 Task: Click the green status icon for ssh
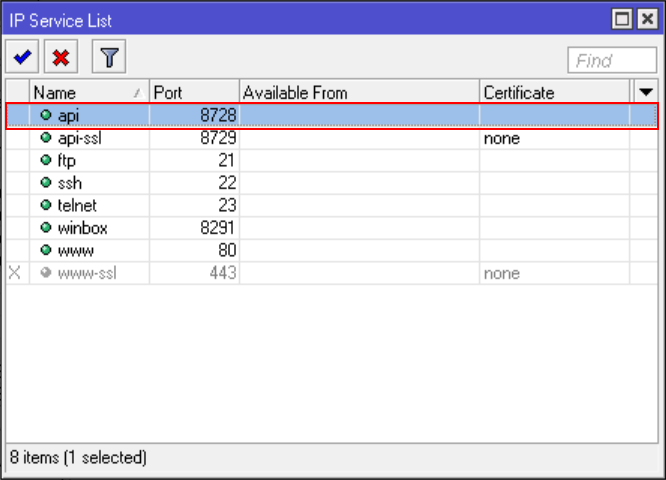(46, 182)
